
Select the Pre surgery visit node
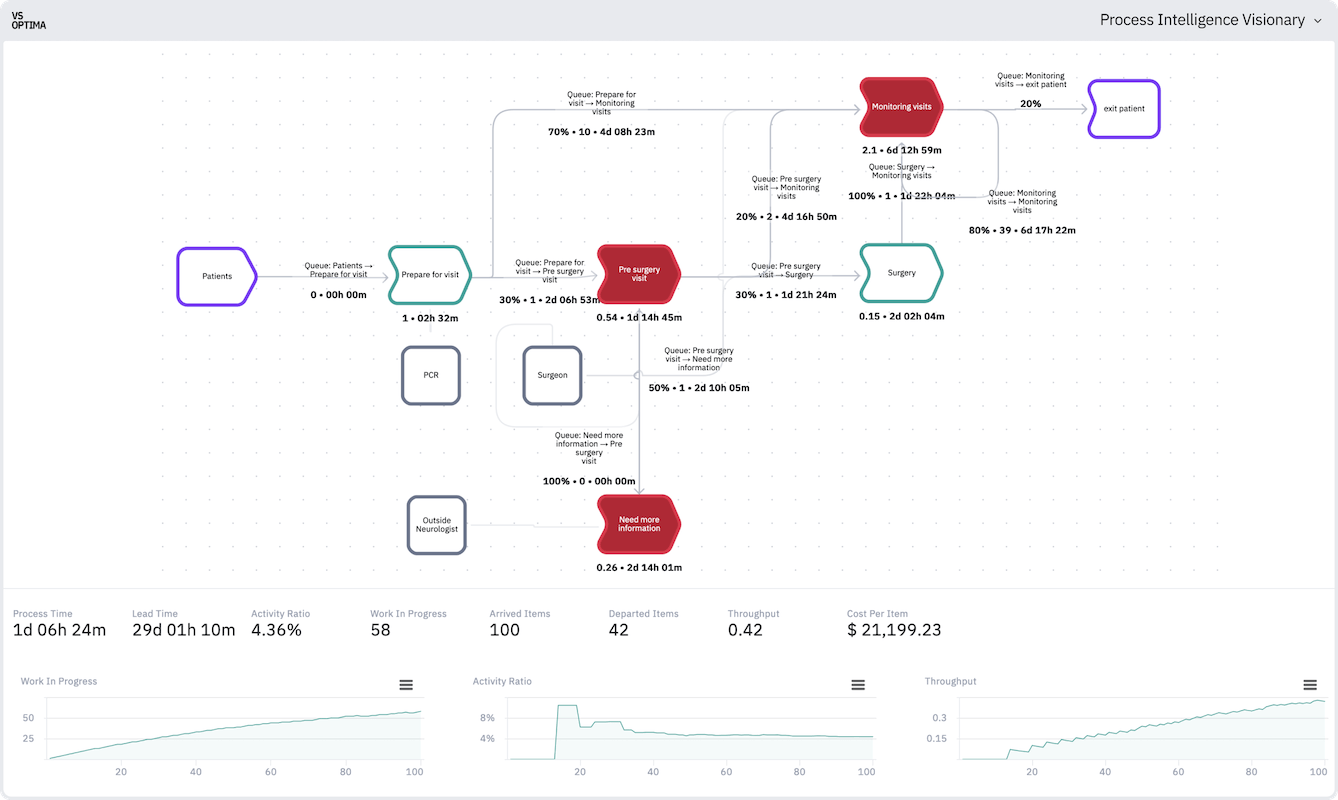[x=637, y=273]
